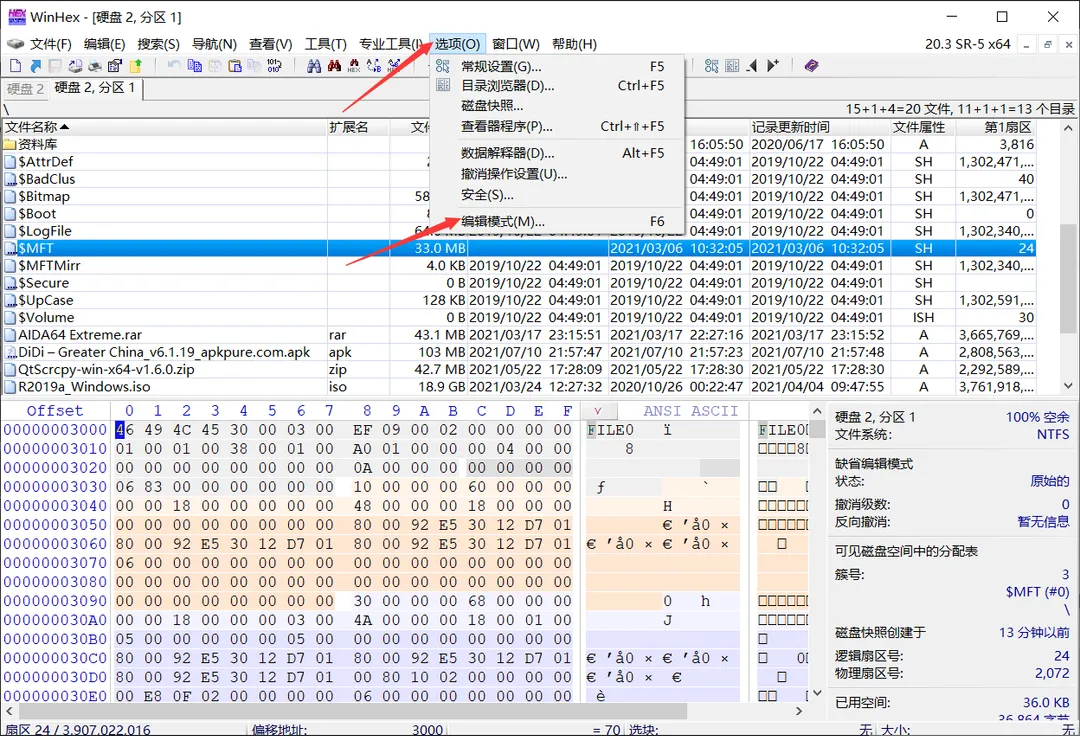Viewport: 1080px width, 736px height.
Task: Switch to the 硬盘 2 tab
Action: [x=25, y=89]
